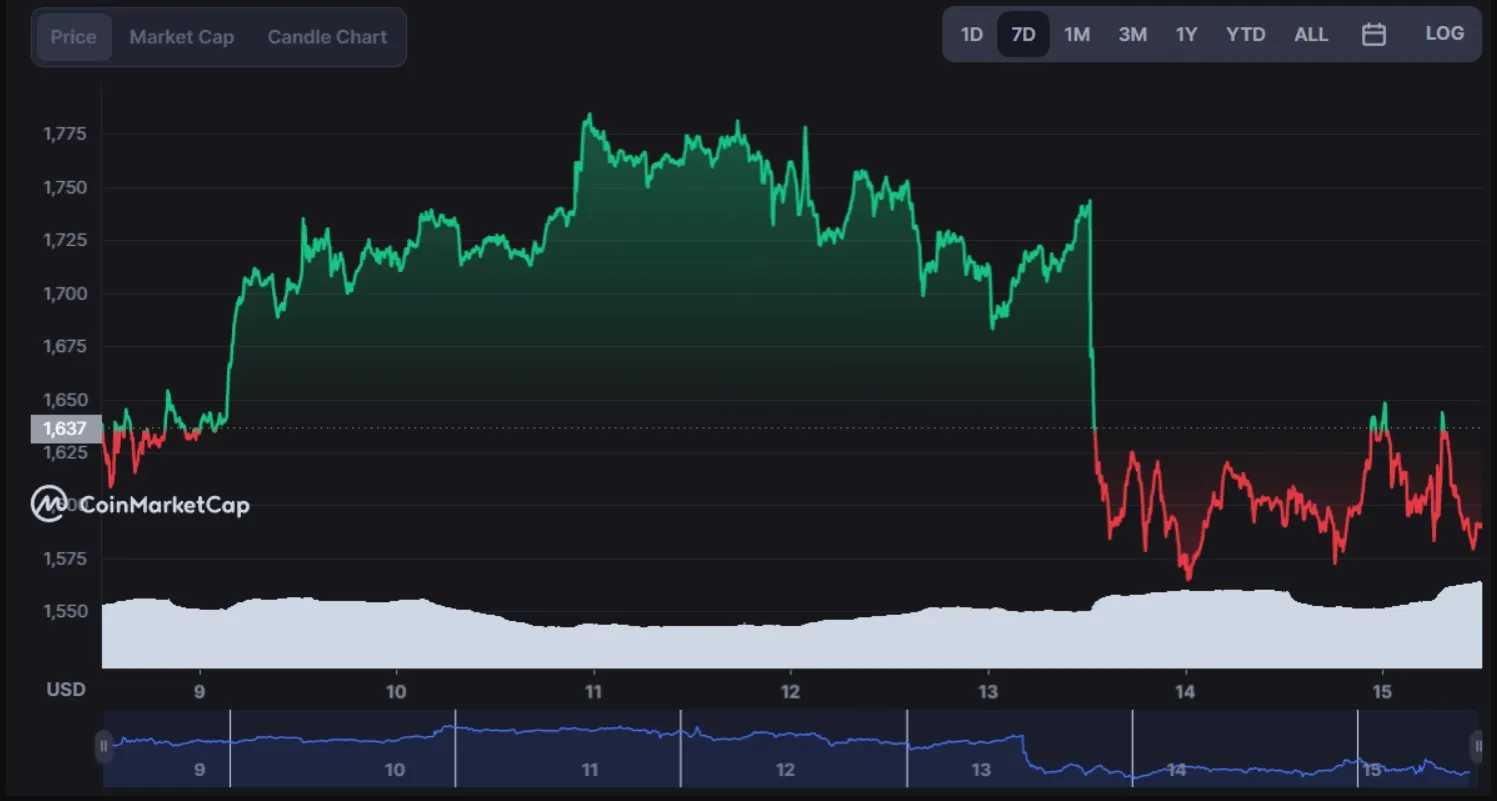Image resolution: width=1497 pixels, height=801 pixels.
Task: Click the USD currency label
Action: click(x=66, y=690)
